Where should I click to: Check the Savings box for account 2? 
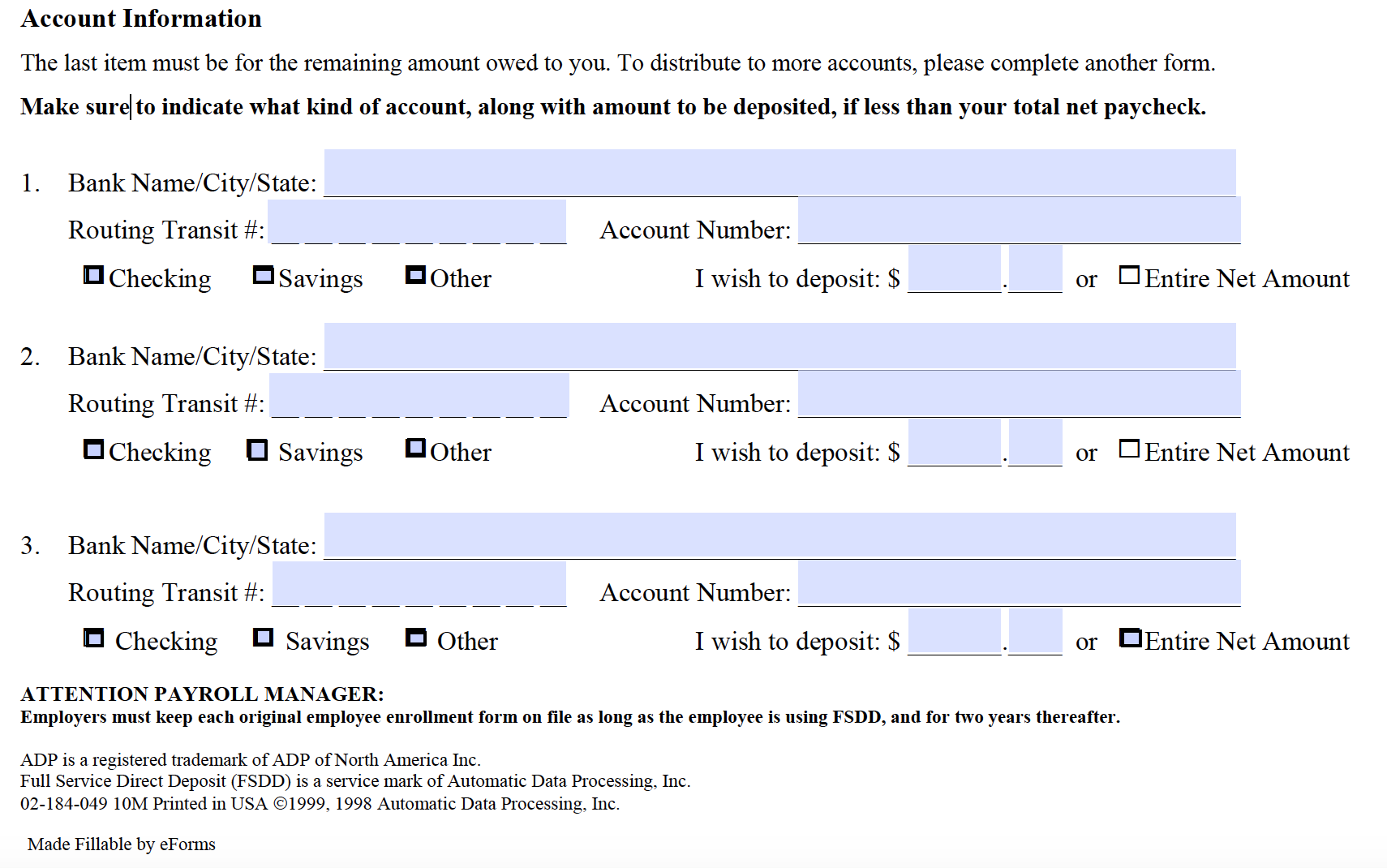[257, 449]
